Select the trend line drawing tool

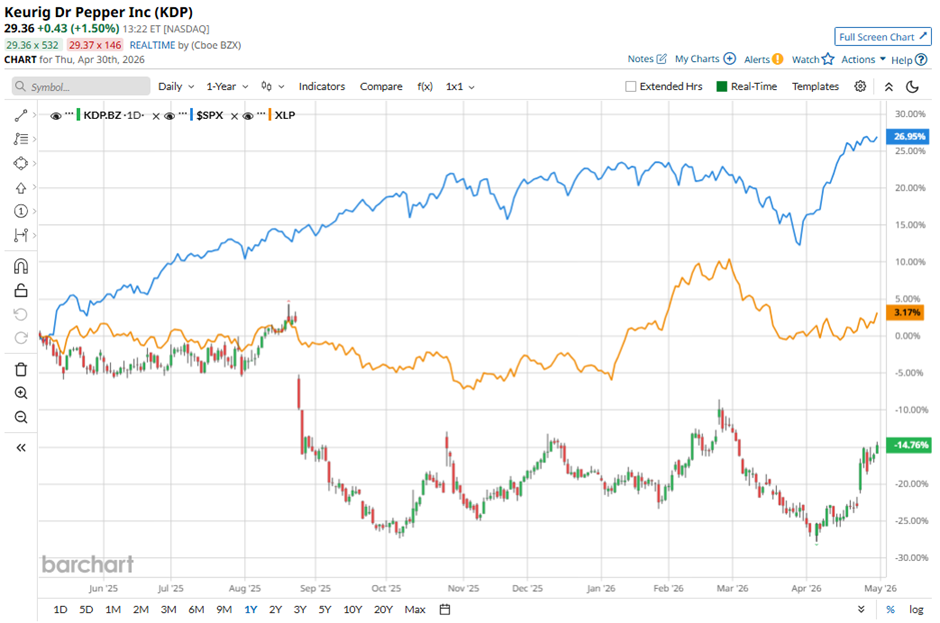tap(21, 116)
